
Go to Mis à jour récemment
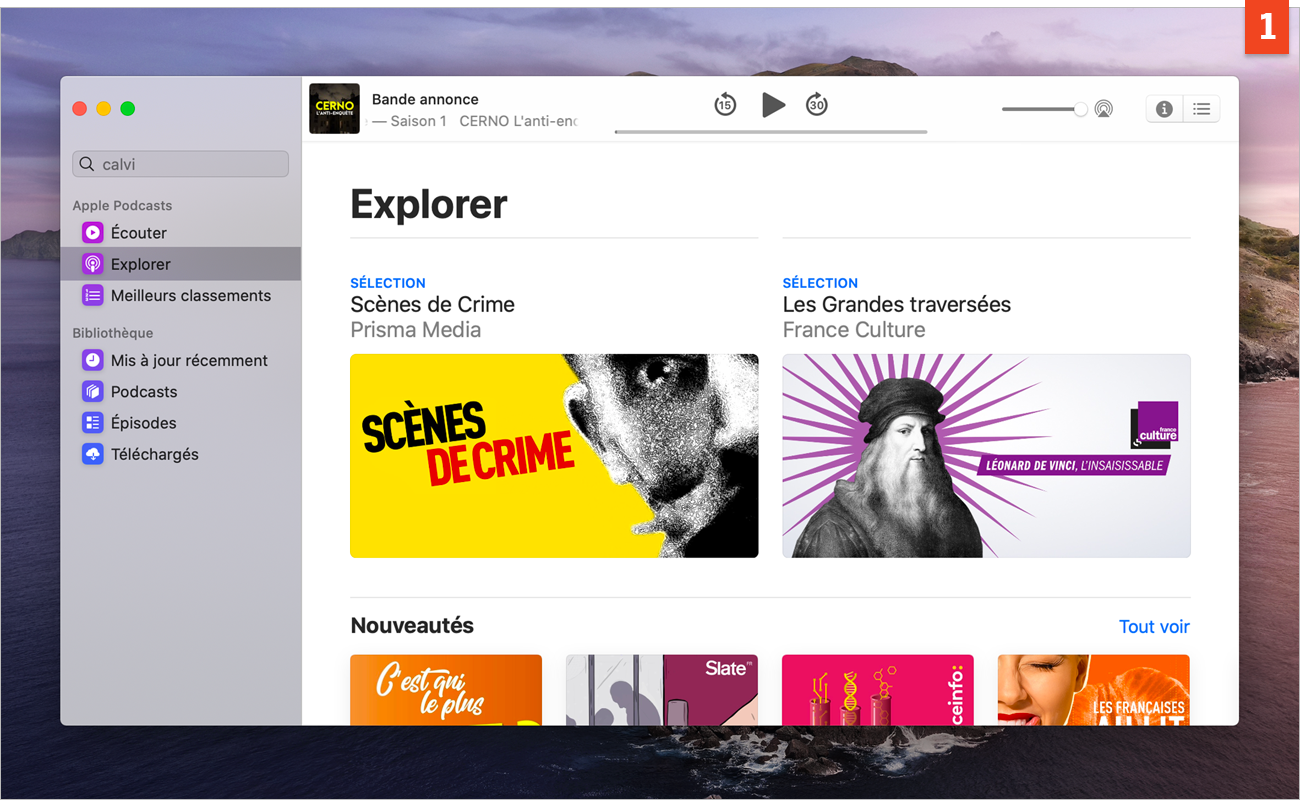(189, 360)
